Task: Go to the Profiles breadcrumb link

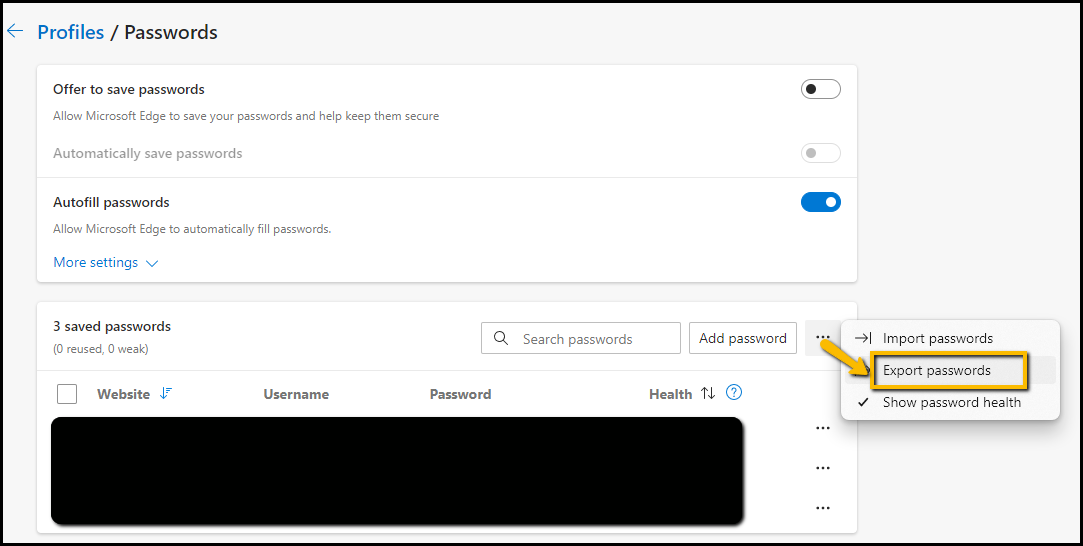Action: 70,32
